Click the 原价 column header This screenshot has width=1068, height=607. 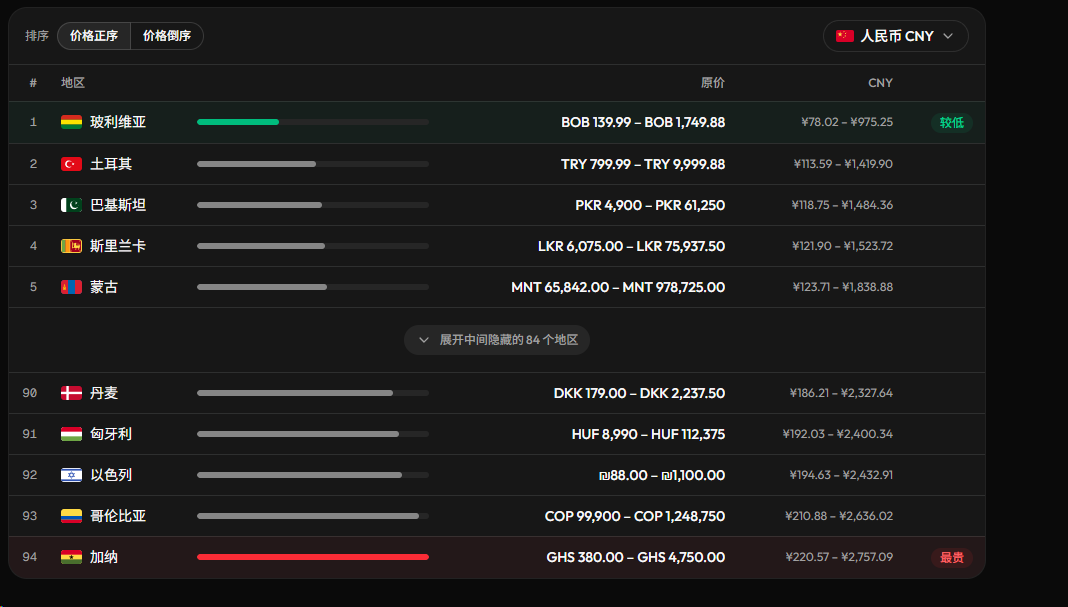(712, 82)
